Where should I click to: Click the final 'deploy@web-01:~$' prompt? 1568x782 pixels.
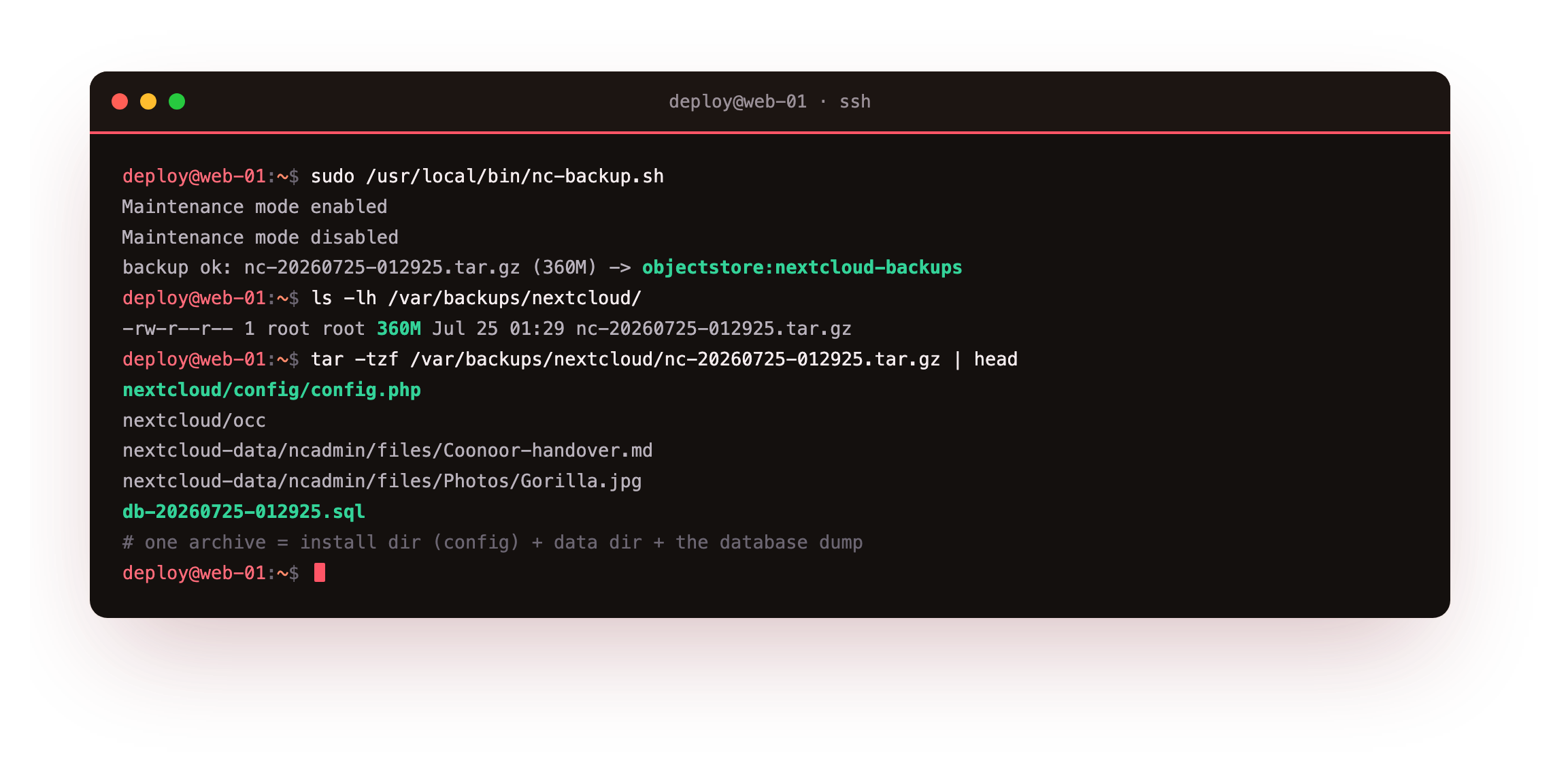click(211, 573)
